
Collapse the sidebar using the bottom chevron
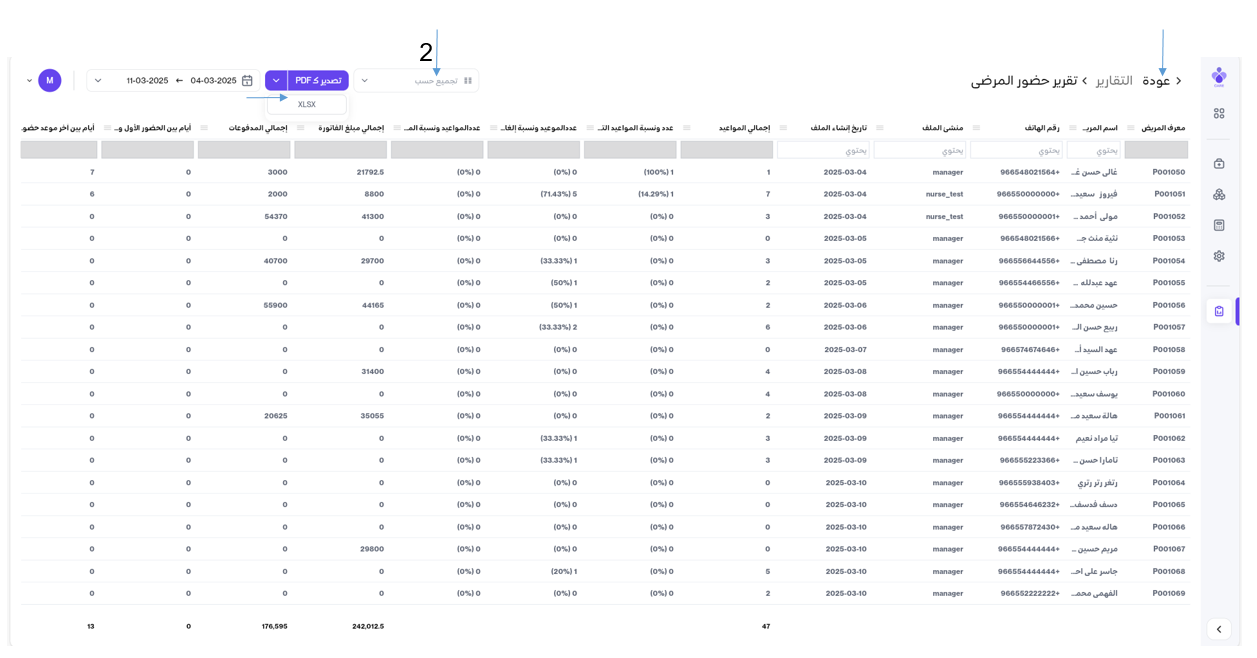click(1218, 629)
